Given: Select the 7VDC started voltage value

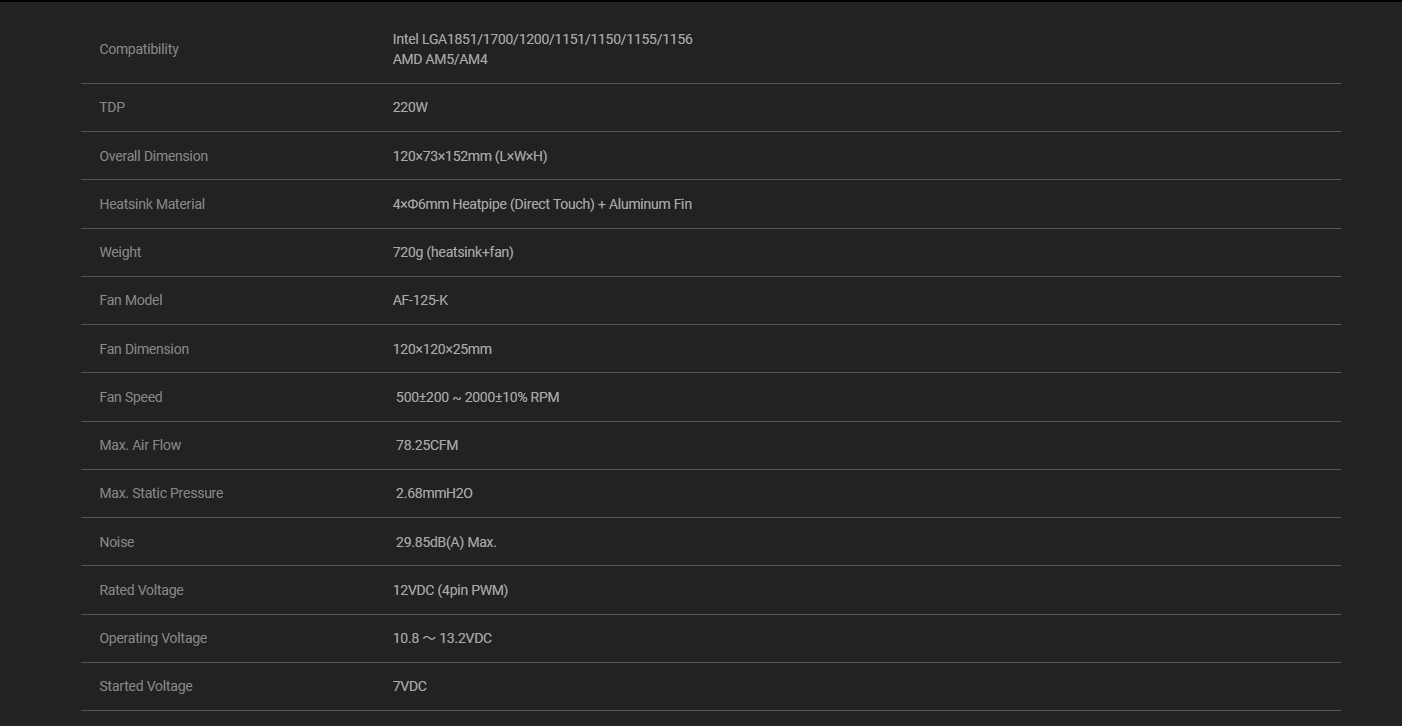Looking at the screenshot, I should tap(410, 686).
